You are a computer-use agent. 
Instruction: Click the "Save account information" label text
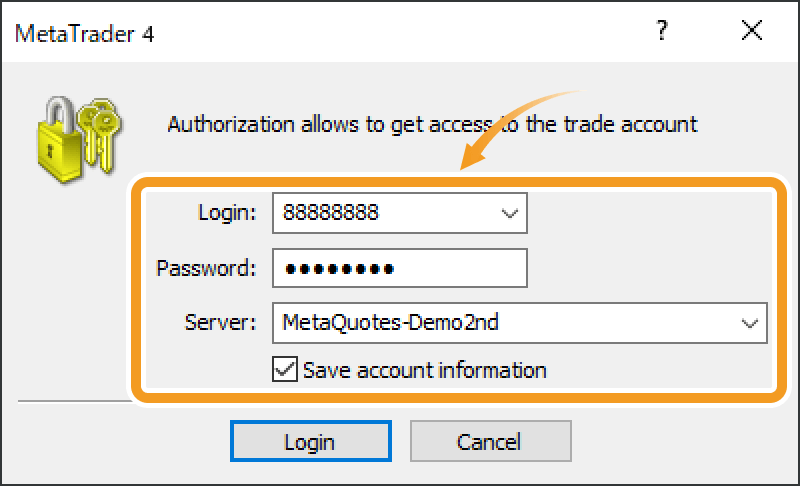point(424,370)
